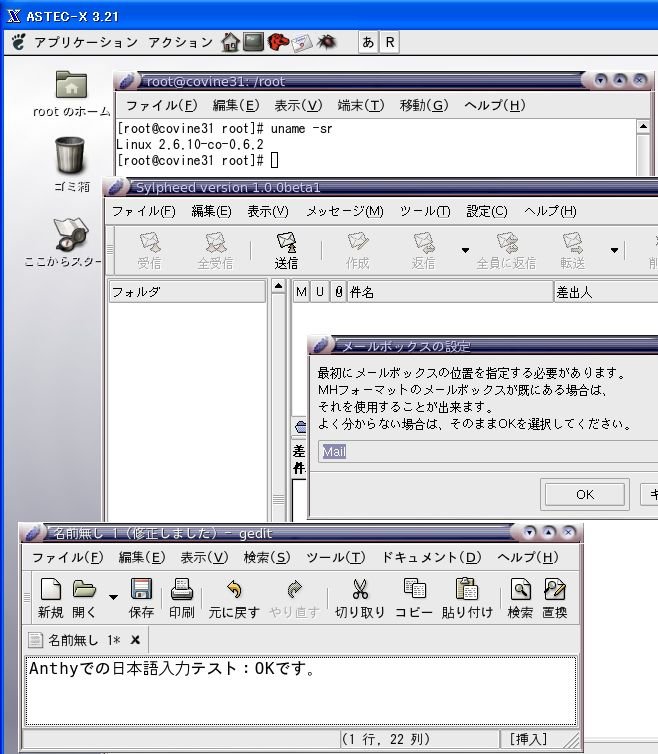Click Sylpheed 全受信 receive all icon
The width and height of the screenshot is (658, 754).
click(x=215, y=251)
